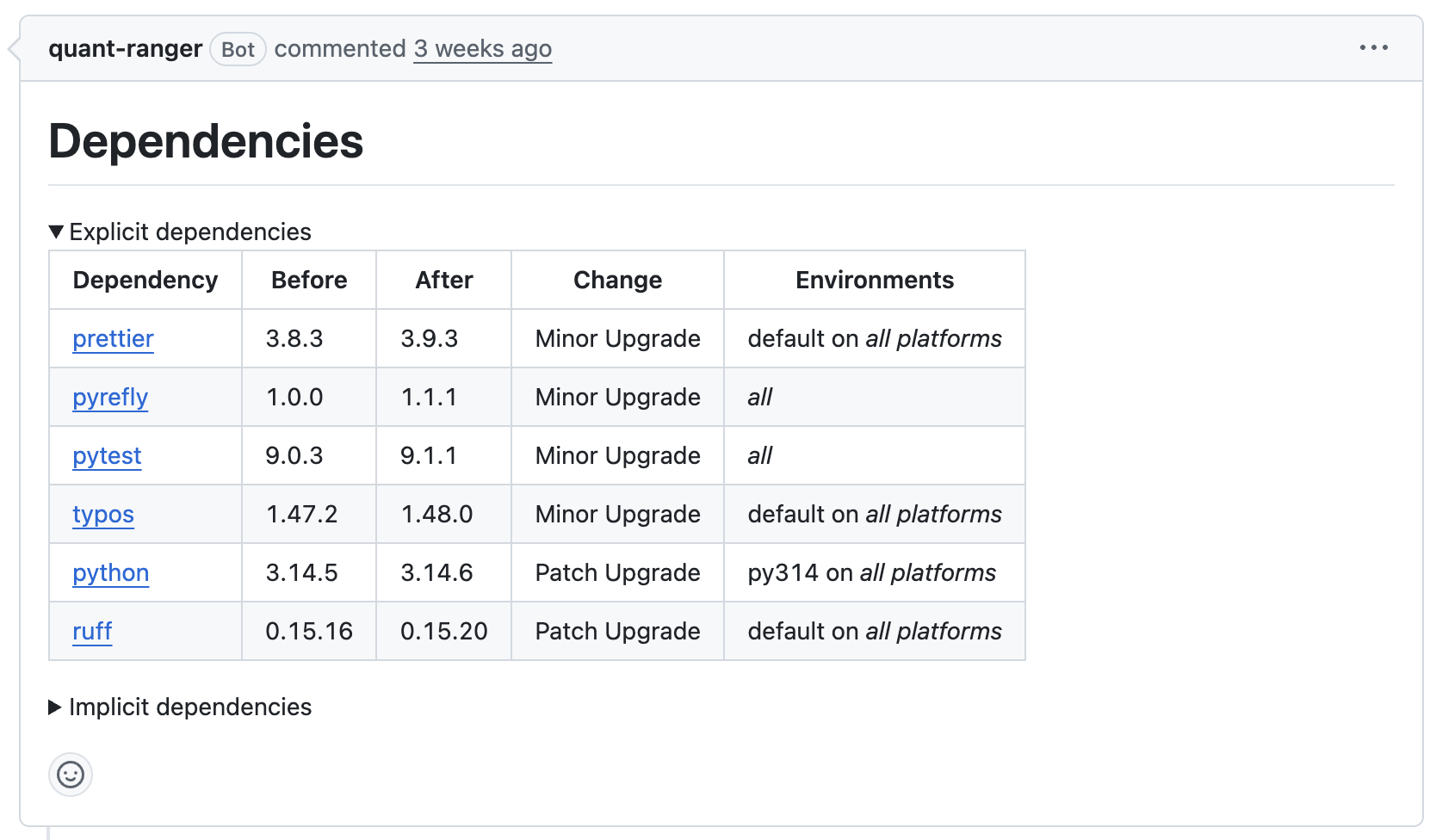Screen dimensions: 1436x840
Task: Click the Patch Upgrade cell for ruff
Action: click(618, 632)
